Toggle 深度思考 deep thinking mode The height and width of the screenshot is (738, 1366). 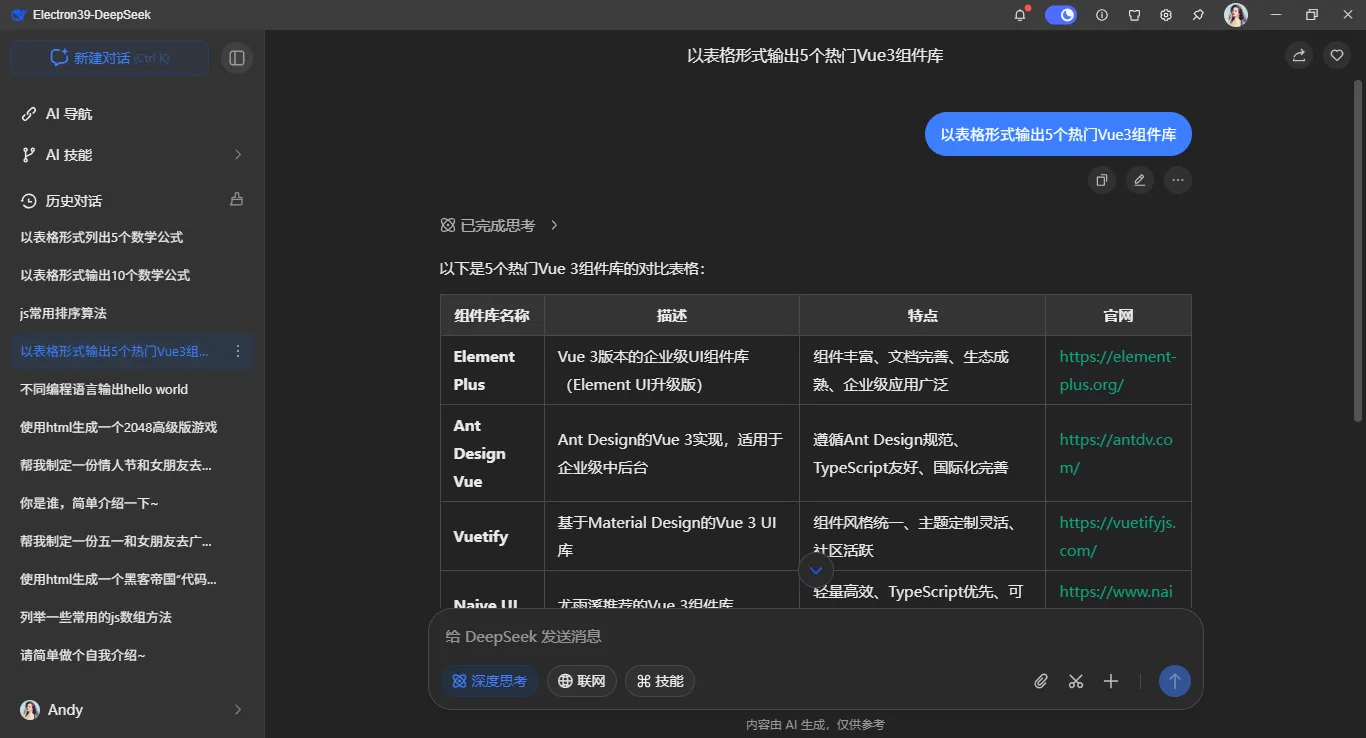click(489, 681)
